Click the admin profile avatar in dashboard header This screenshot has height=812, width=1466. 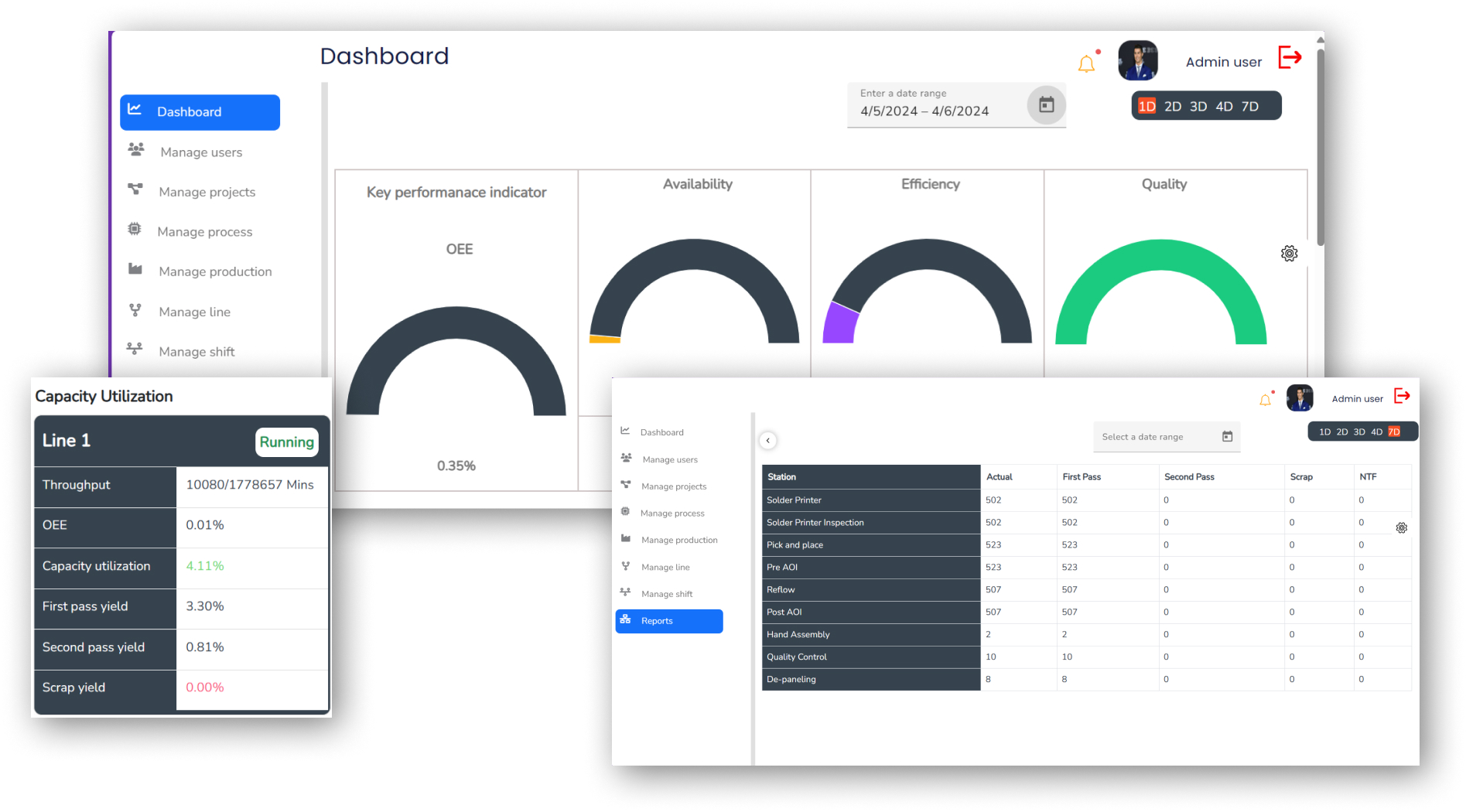pos(1138,61)
